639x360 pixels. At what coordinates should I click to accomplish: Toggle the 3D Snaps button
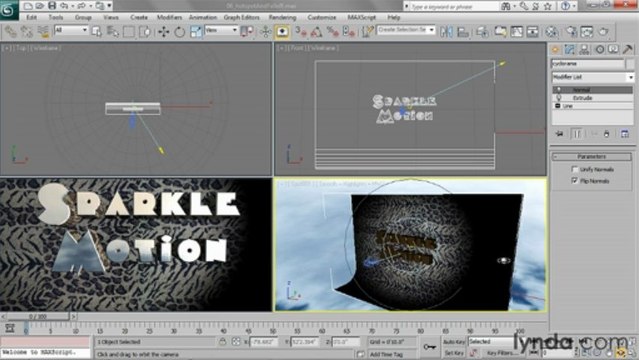tap(301, 31)
